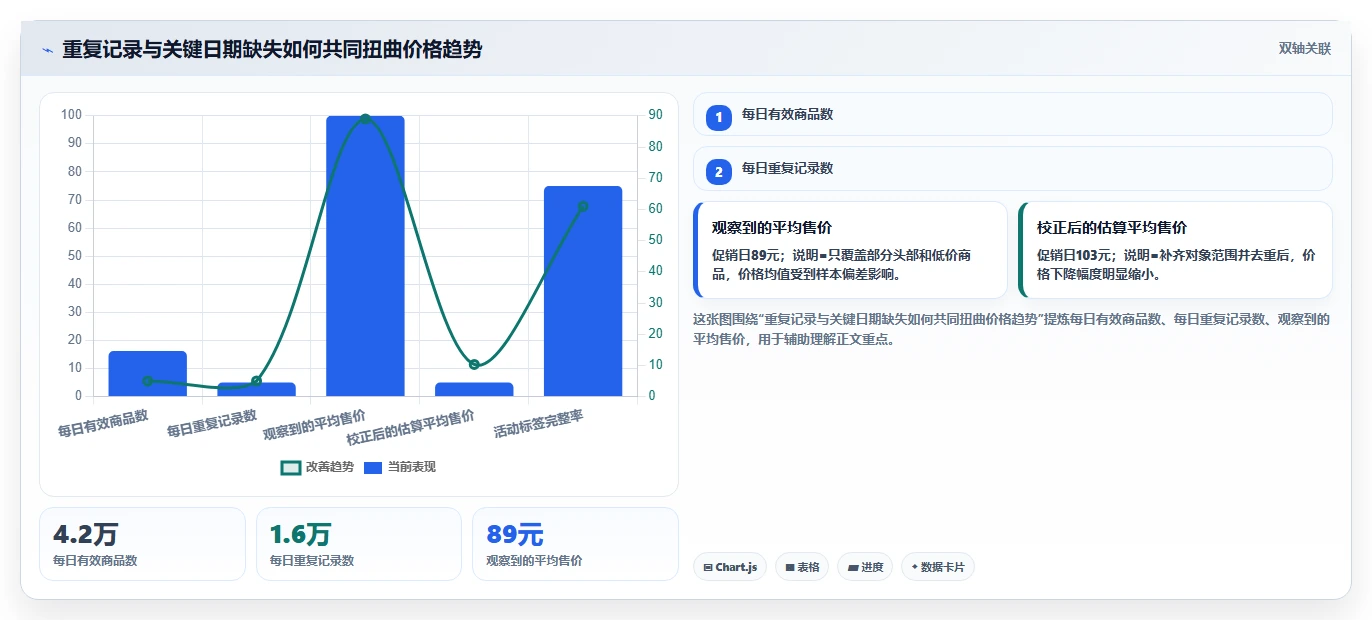
Task: Open list item 每日重复记录数
Action: click(1012, 168)
